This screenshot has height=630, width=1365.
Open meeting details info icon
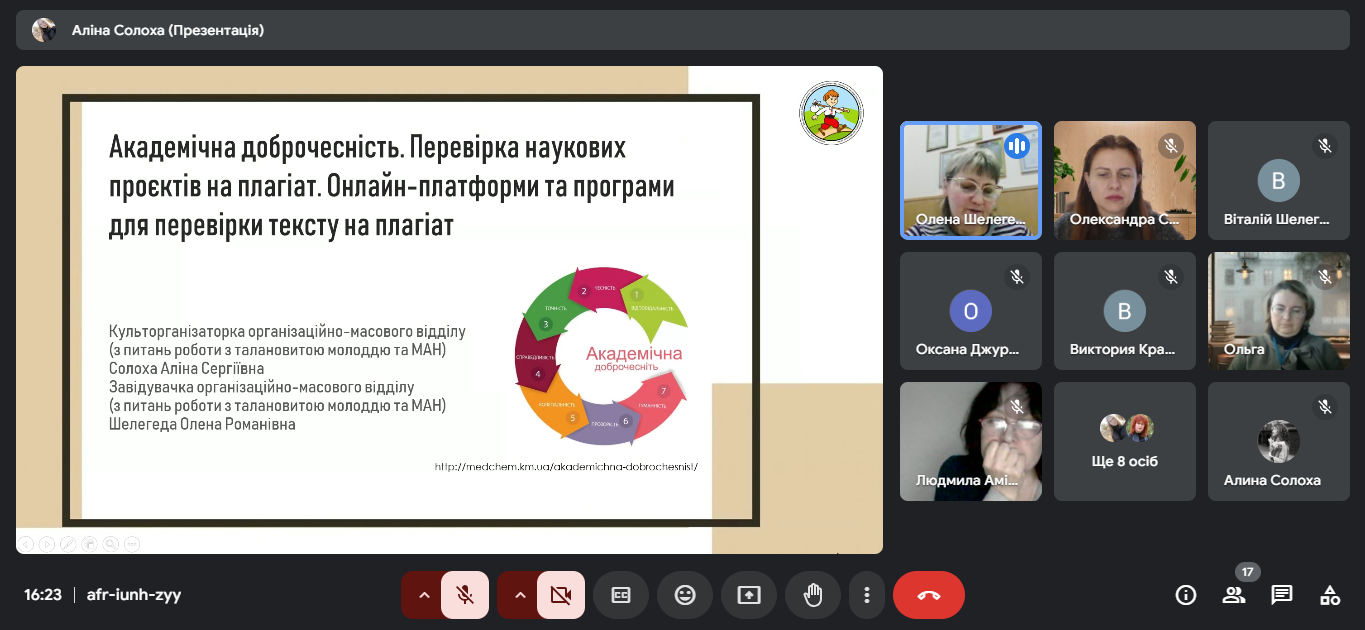click(x=1186, y=596)
